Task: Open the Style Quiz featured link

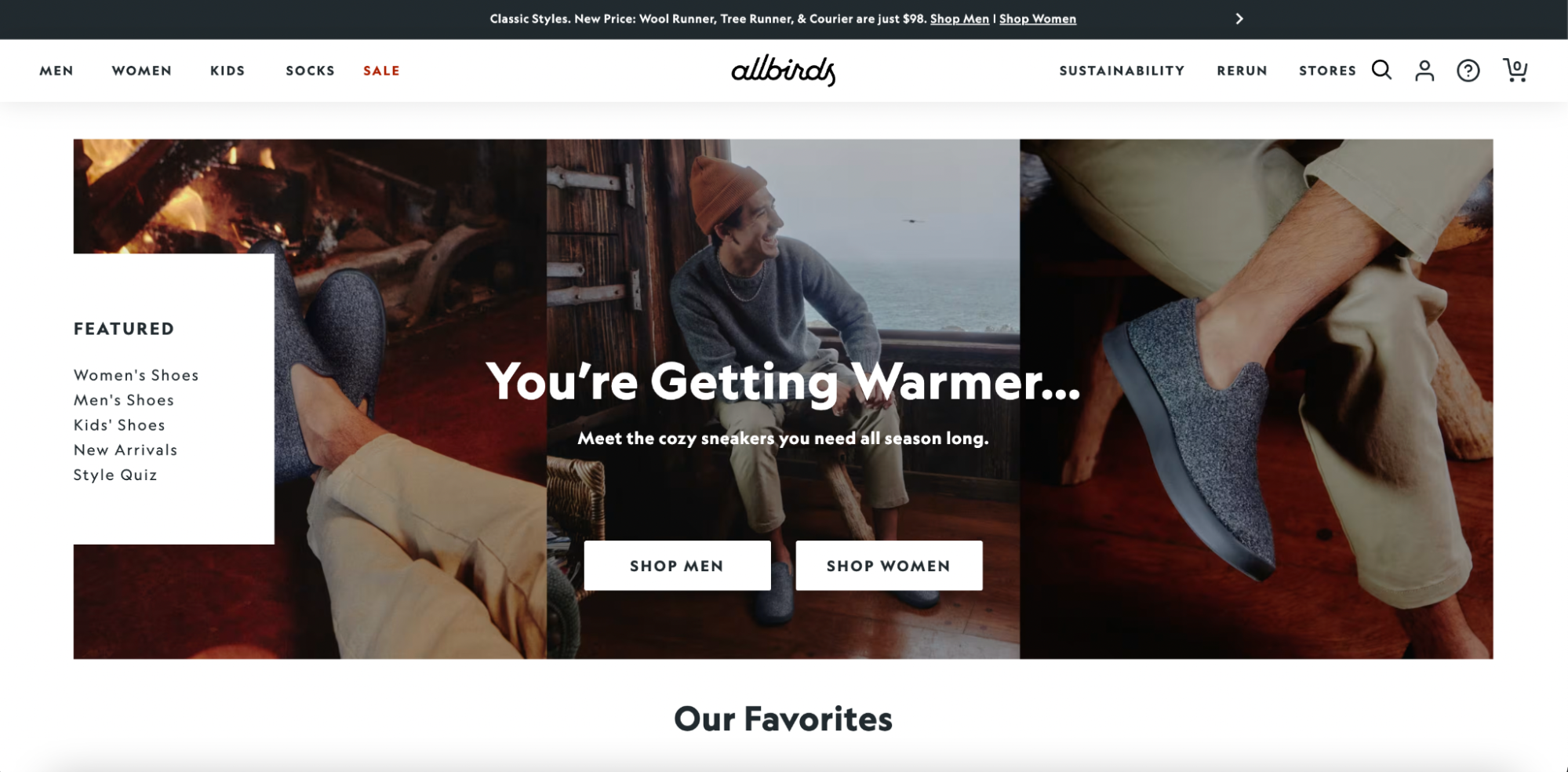Action: pos(115,475)
